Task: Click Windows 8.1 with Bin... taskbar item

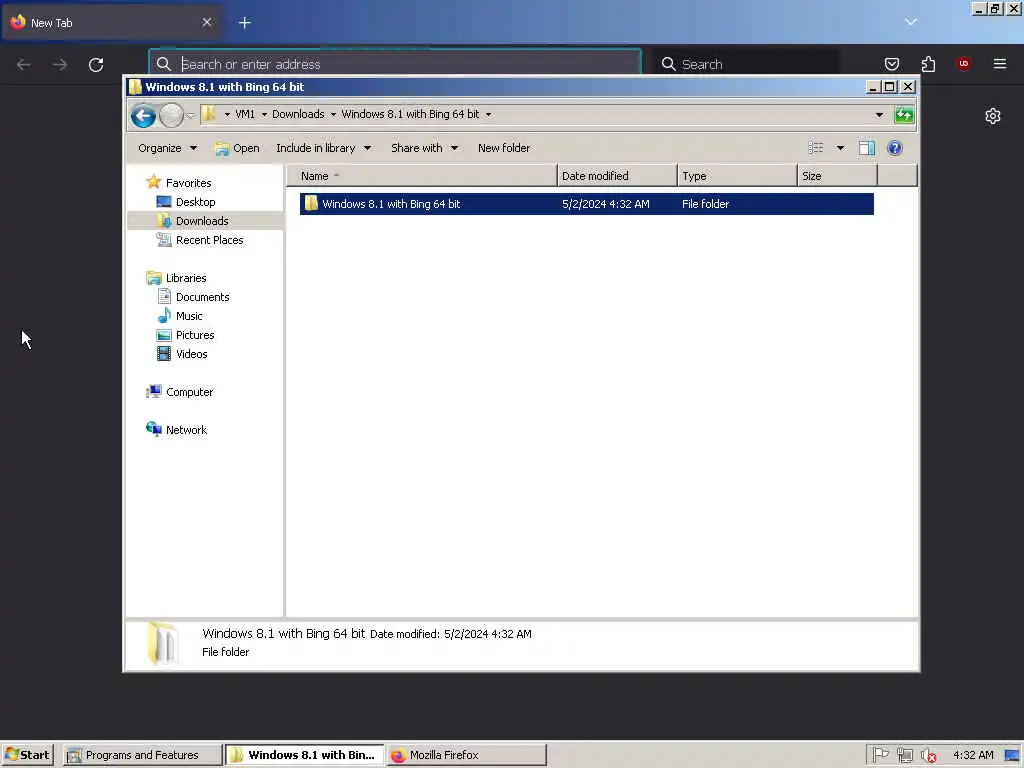Action: pyautogui.click(x=304, y=755)
